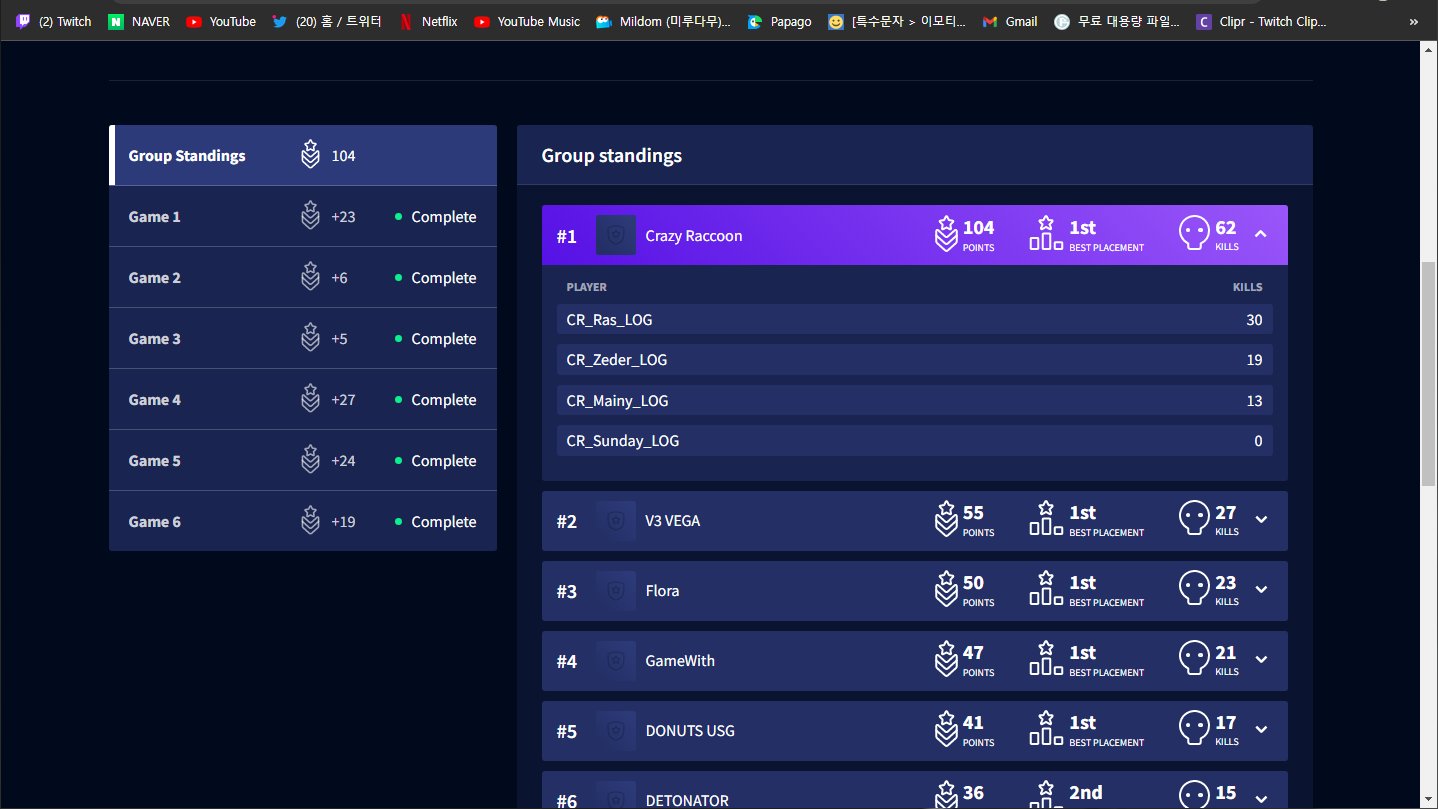Expand the V3 VEGA team row
This screenshot has height=809, width=1438.
pos(1261,519)
